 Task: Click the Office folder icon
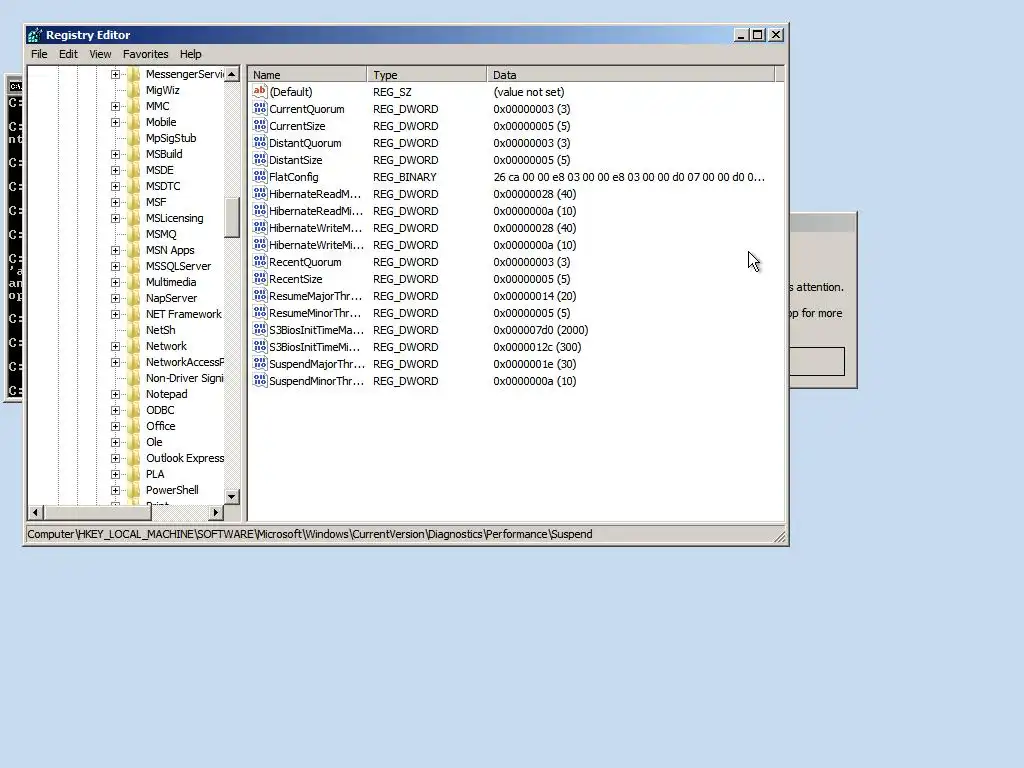[134, 426]
